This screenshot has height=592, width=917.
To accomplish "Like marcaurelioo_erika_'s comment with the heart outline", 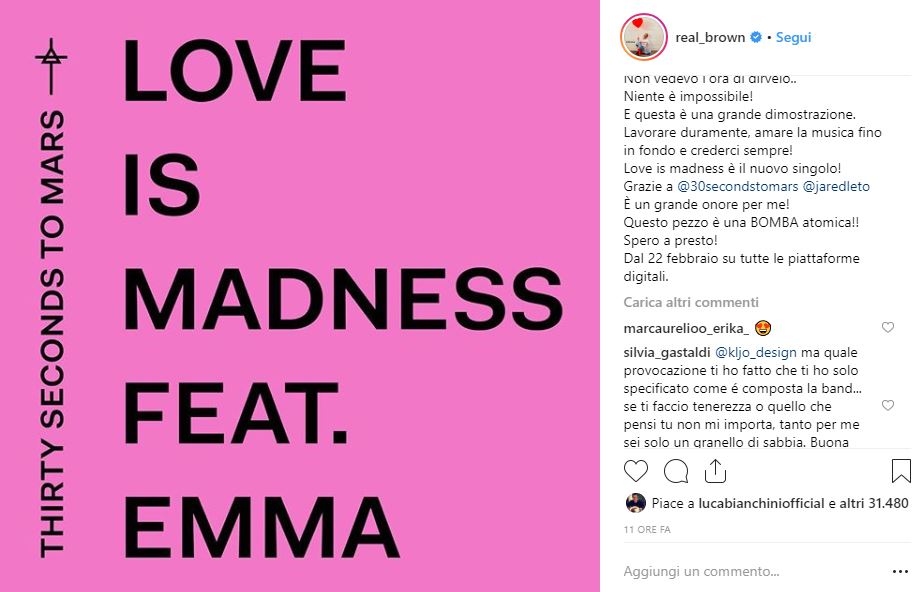I will pyautogui.click(x=888, y=329).
